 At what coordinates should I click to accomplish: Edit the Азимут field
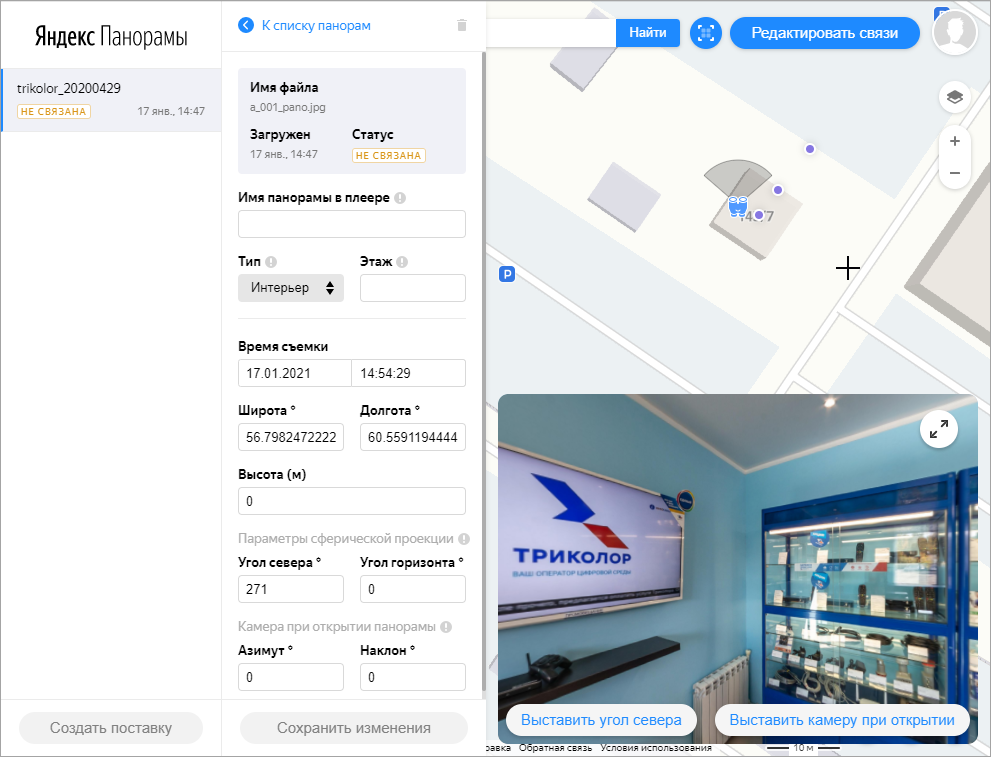[x=291, y=677]
